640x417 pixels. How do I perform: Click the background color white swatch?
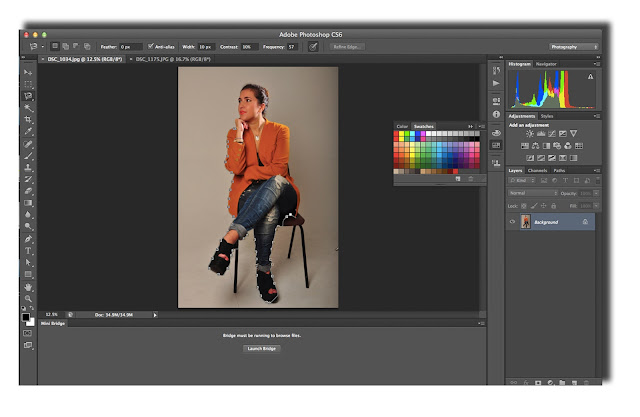32,322
